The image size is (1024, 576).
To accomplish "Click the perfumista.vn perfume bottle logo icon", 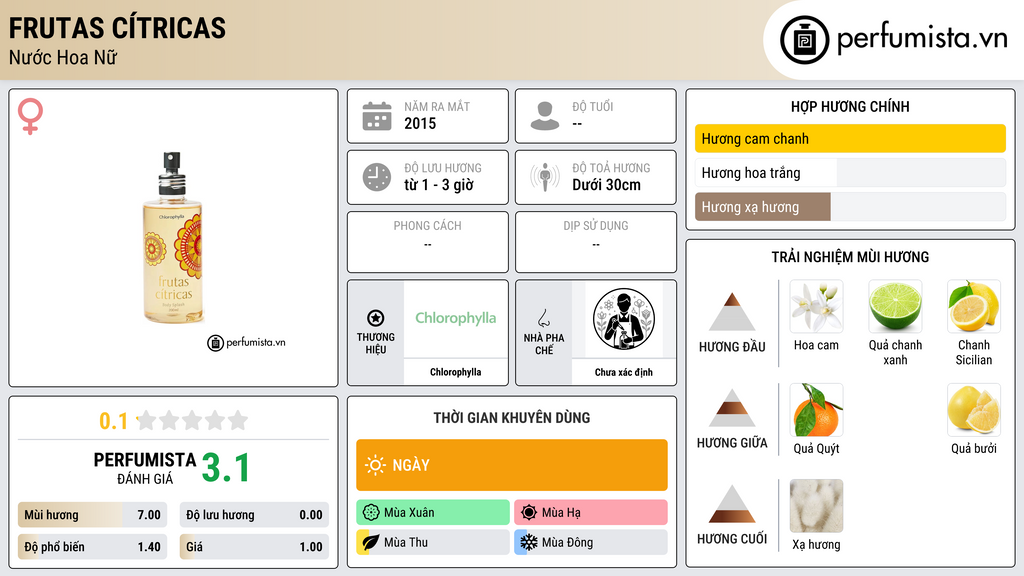I will pyautogui.click(x=804, y=40).
